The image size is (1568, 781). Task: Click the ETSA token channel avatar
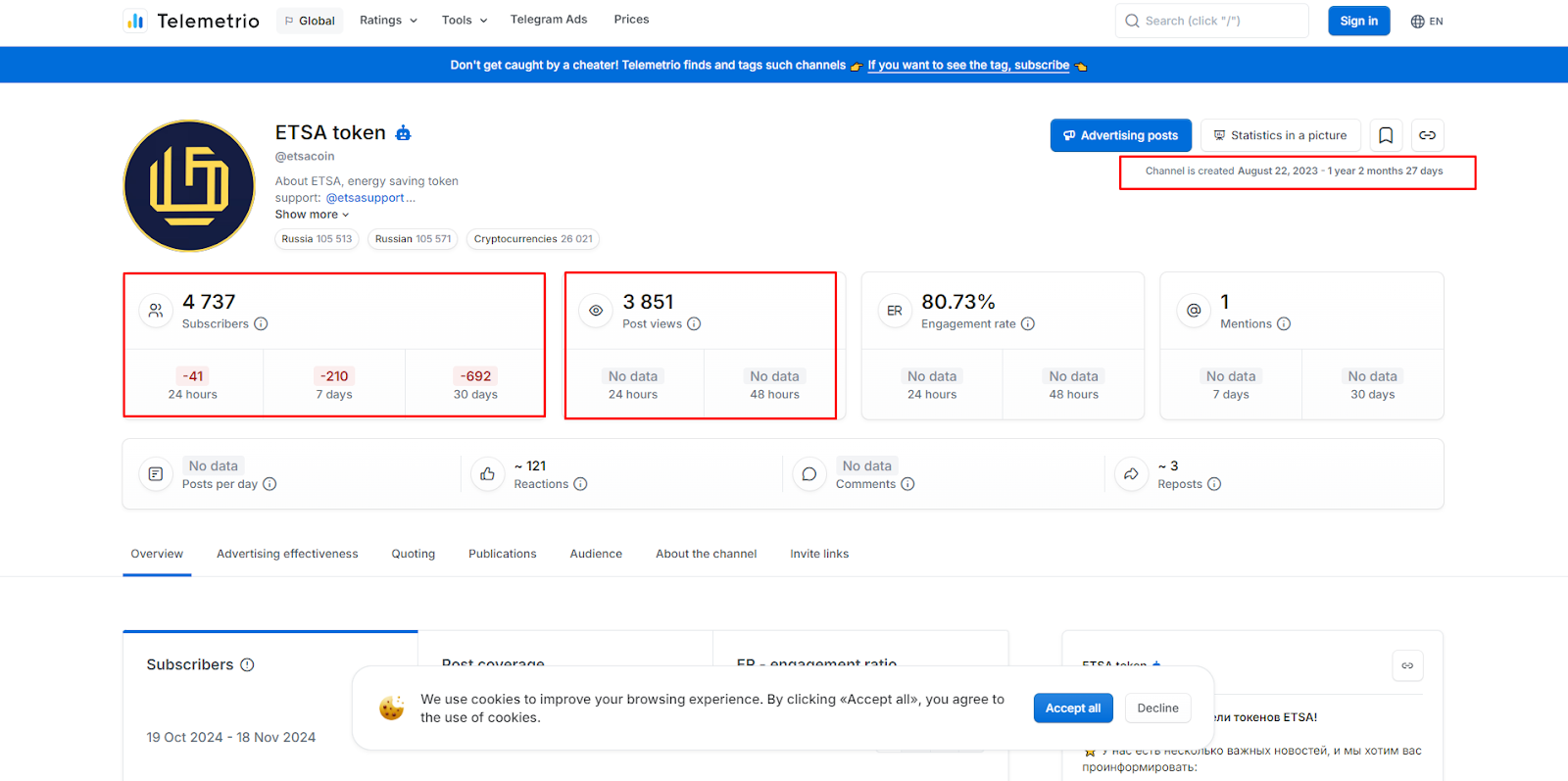click(189, 186)
